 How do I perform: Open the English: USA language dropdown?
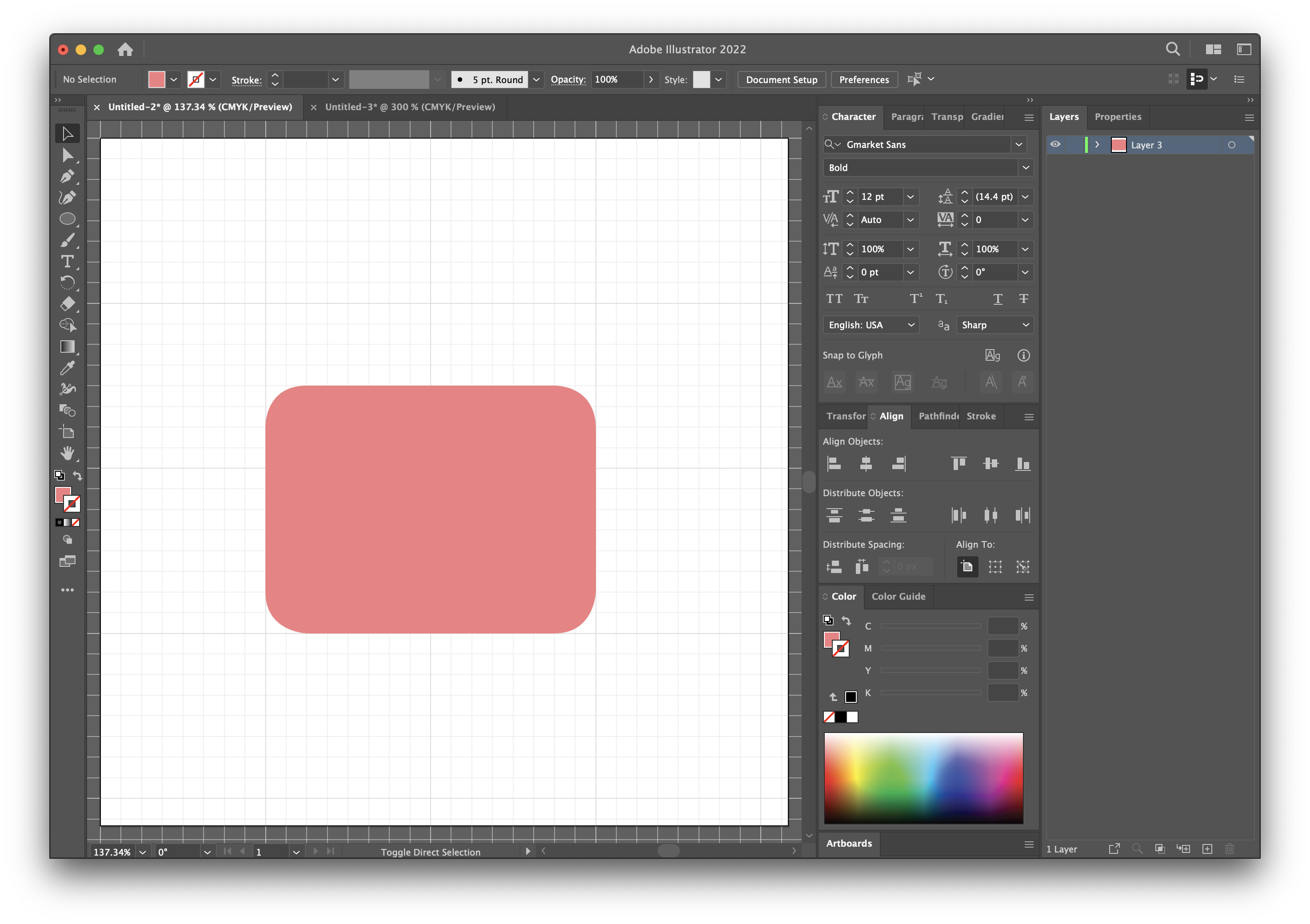870,325
